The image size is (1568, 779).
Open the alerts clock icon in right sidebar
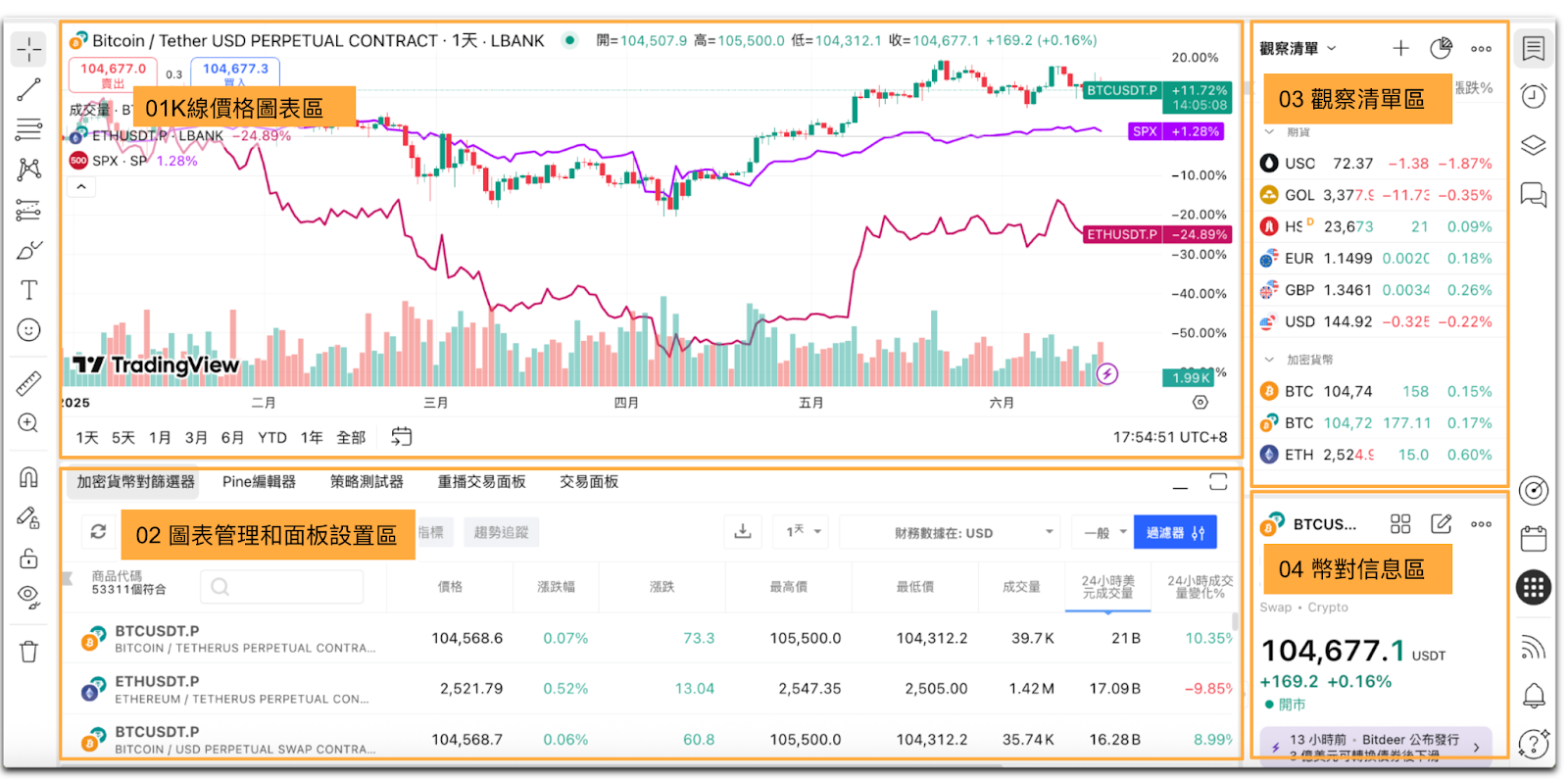coord(1534,95)
